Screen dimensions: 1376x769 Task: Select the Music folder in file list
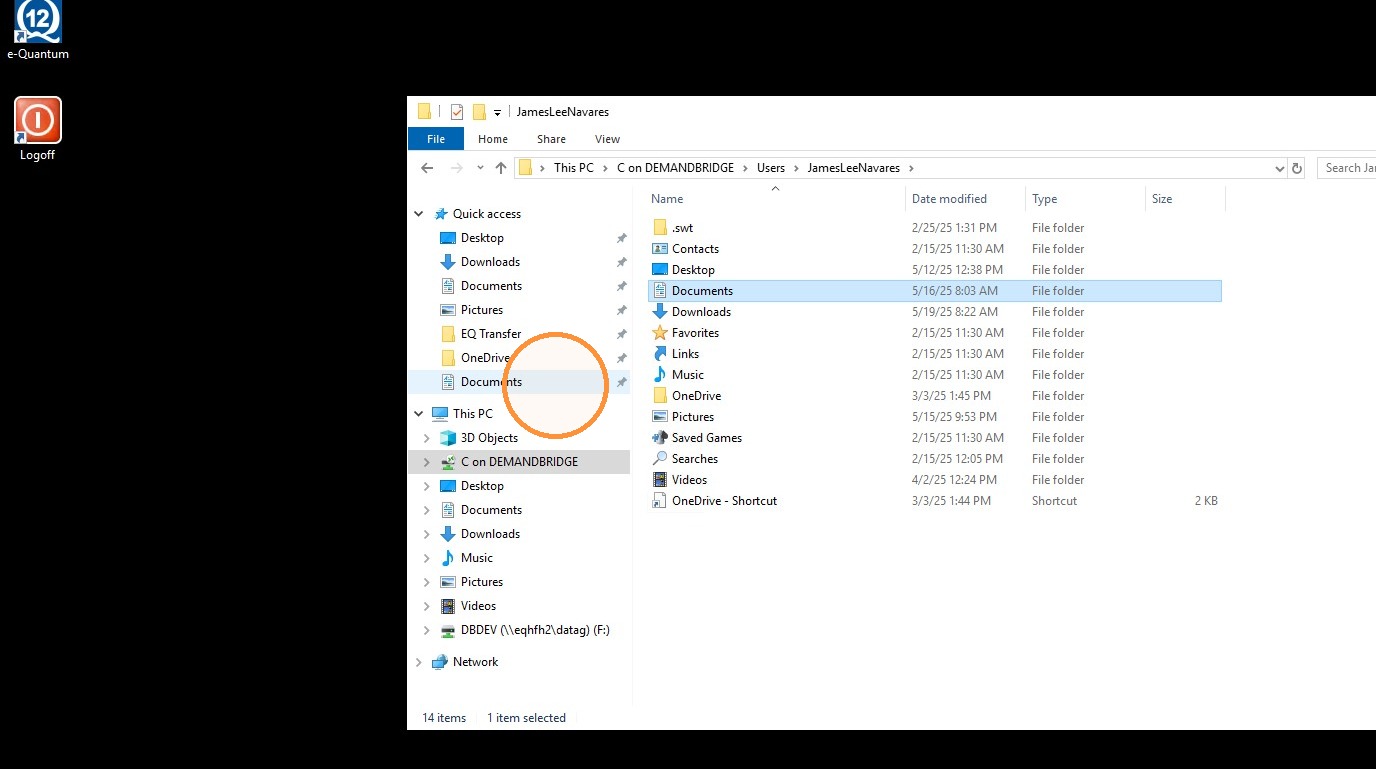coord(688,375)
